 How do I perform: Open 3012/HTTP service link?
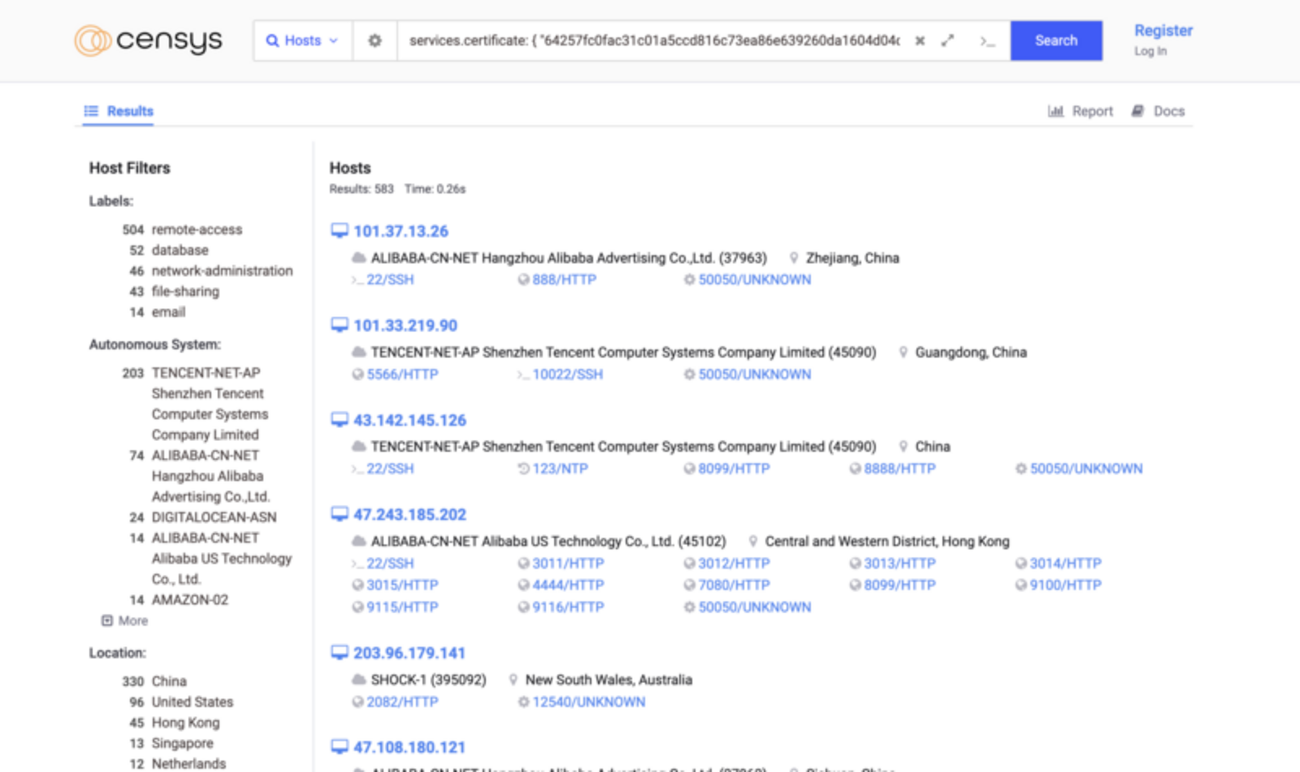[x=734, y=564]
